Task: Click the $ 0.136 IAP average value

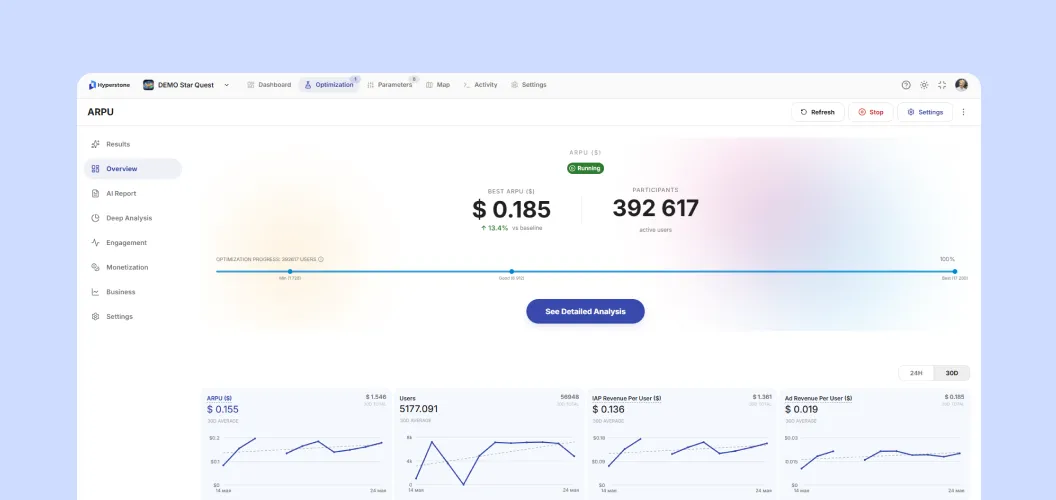Action: point(608,410)
